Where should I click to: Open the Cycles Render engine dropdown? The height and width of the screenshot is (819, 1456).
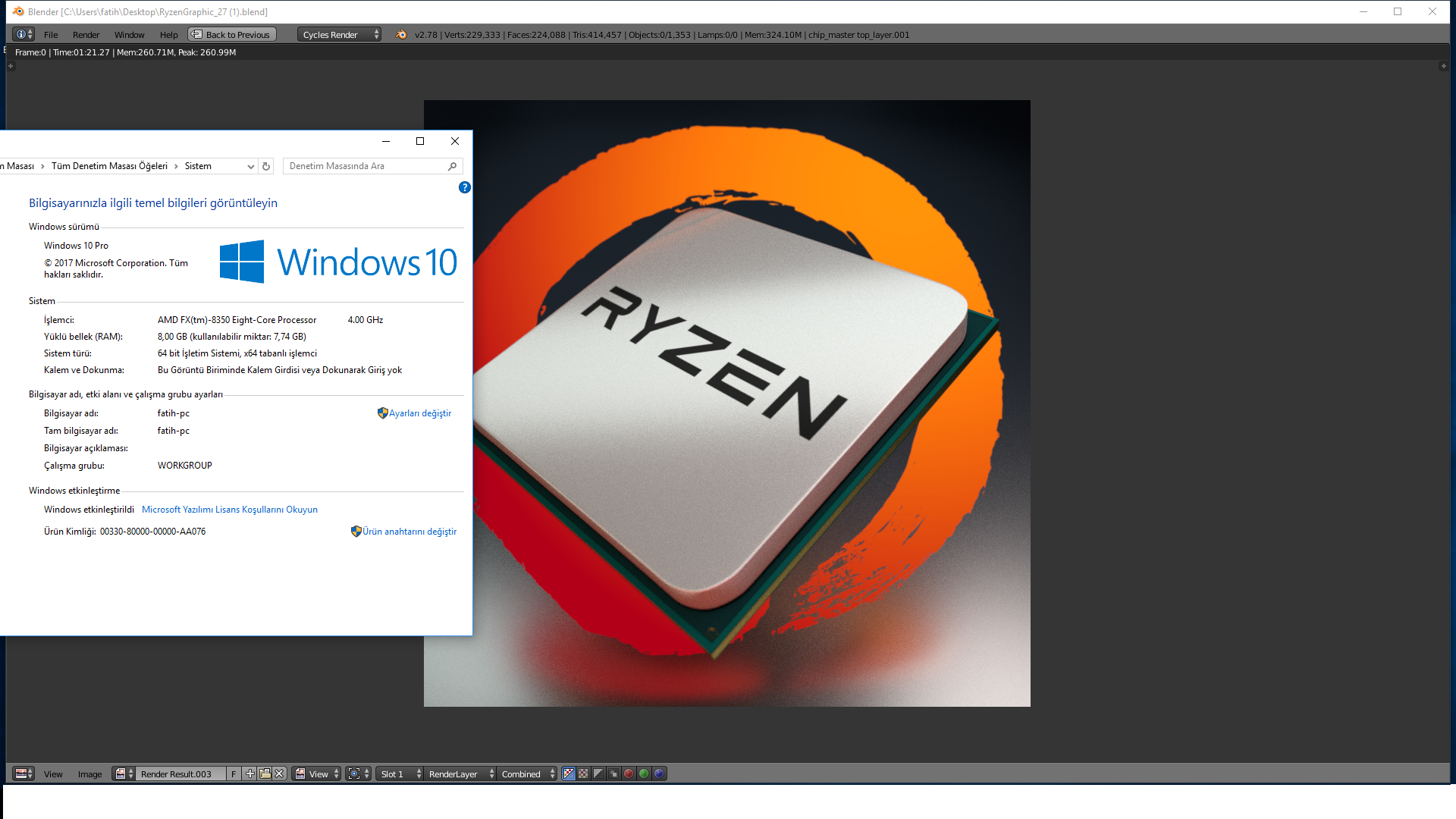click(339, 34)
